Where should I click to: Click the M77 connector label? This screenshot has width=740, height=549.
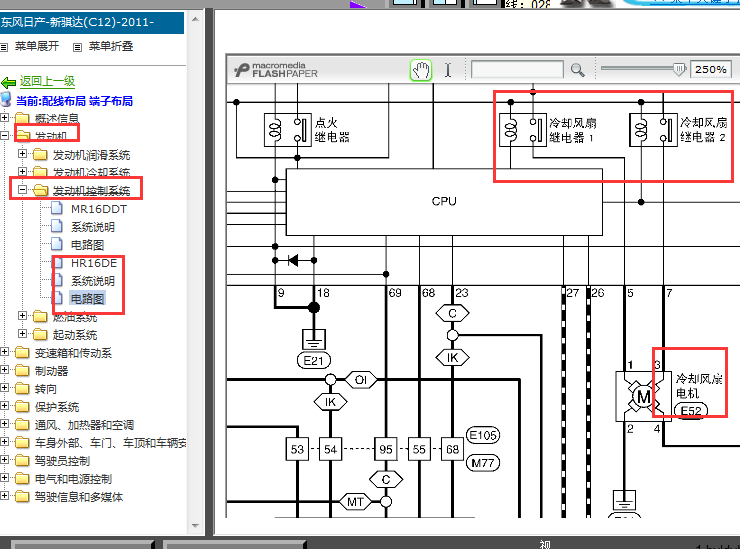(483, 463)
